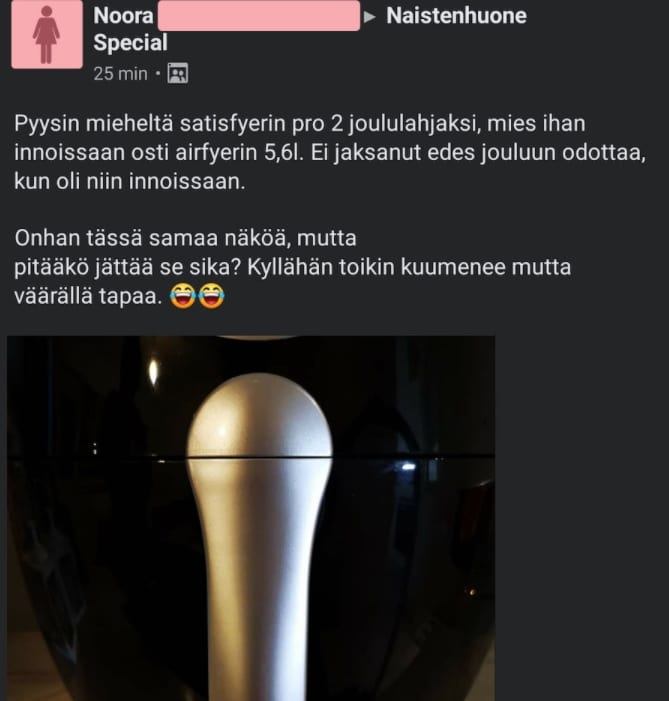The image size is (669, 701).
Task: Open the Naistenhuone group link
Action: tap(456, 16)
